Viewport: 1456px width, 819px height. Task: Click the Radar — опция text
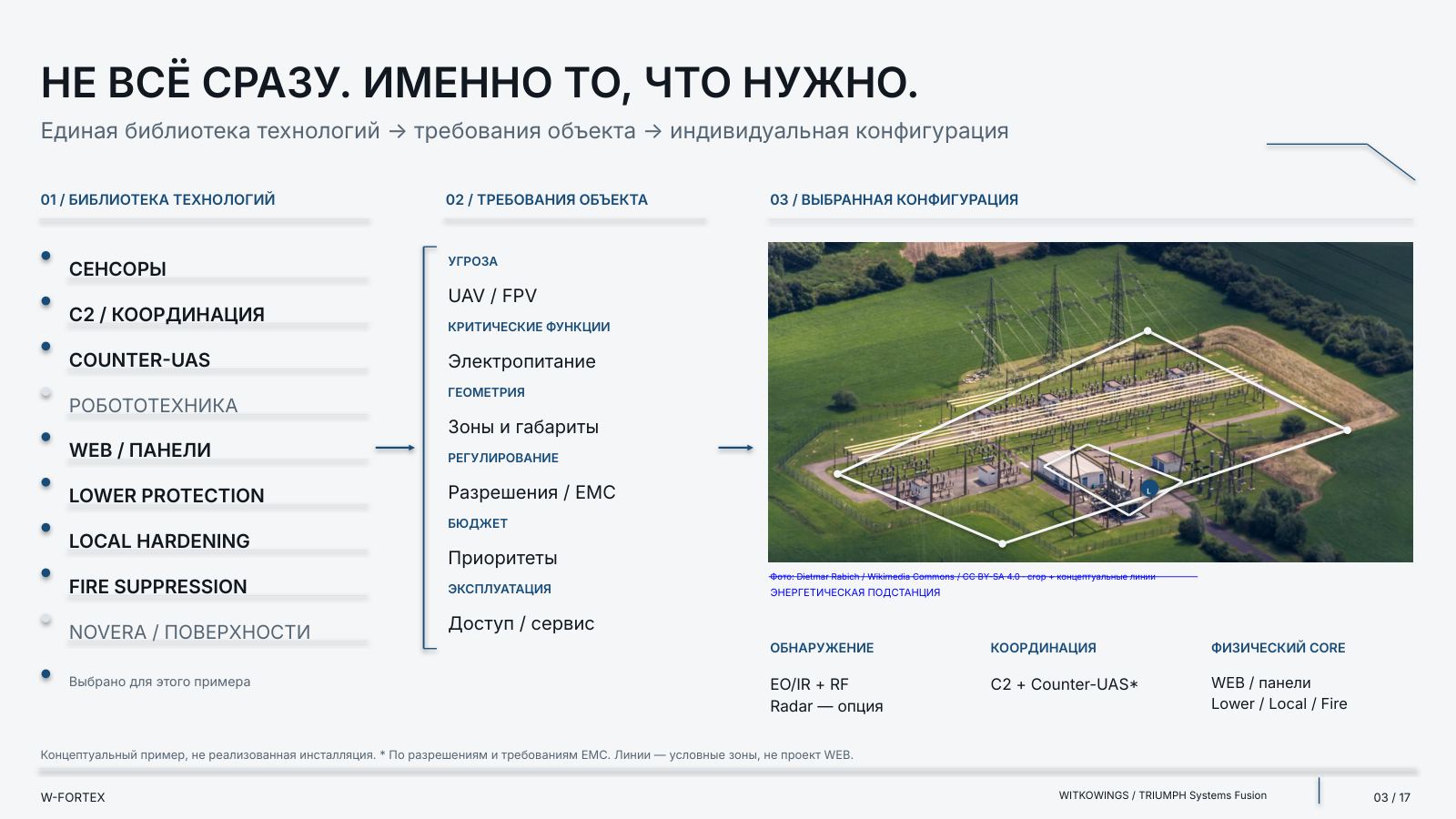click(826, 706)
